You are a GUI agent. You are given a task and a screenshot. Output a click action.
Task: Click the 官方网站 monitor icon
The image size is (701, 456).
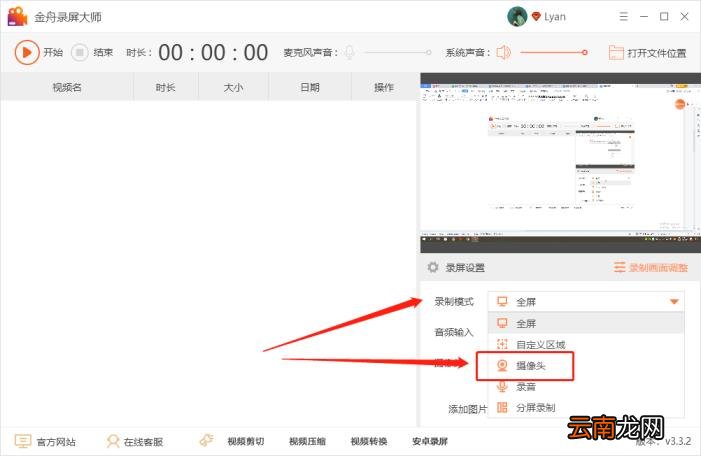[23, 441]
